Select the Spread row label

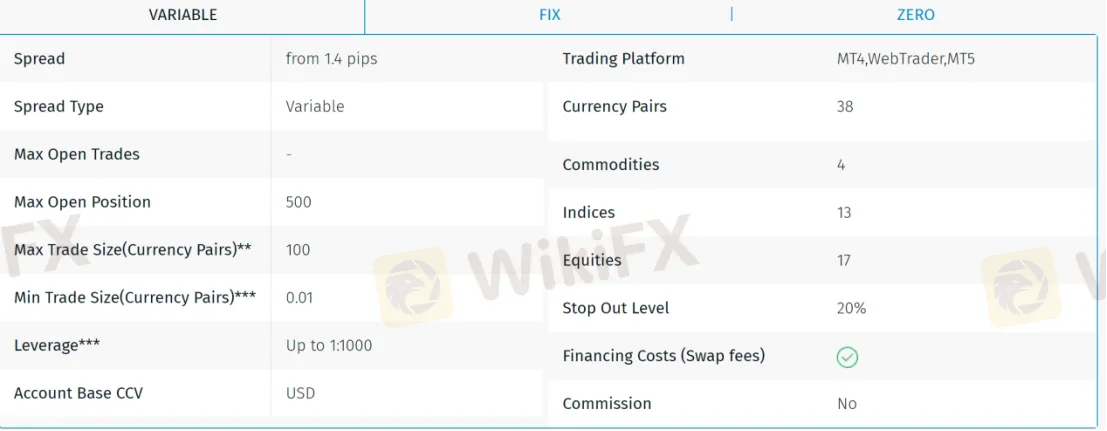tap(40, 59)
